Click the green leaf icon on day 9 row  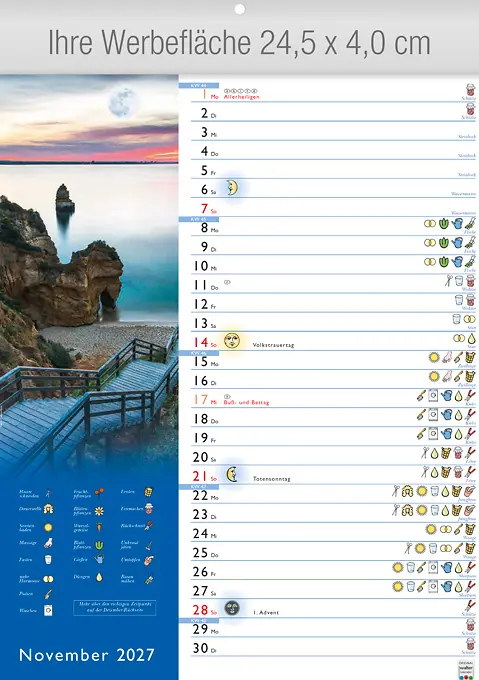(443, 242)
